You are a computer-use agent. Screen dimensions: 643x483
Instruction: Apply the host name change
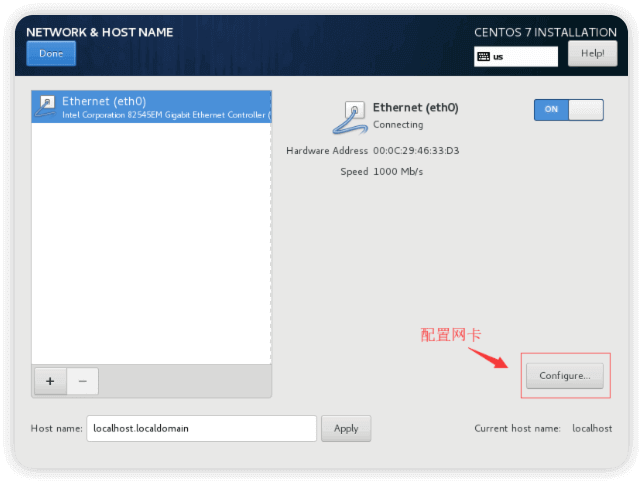pos(346,428)
